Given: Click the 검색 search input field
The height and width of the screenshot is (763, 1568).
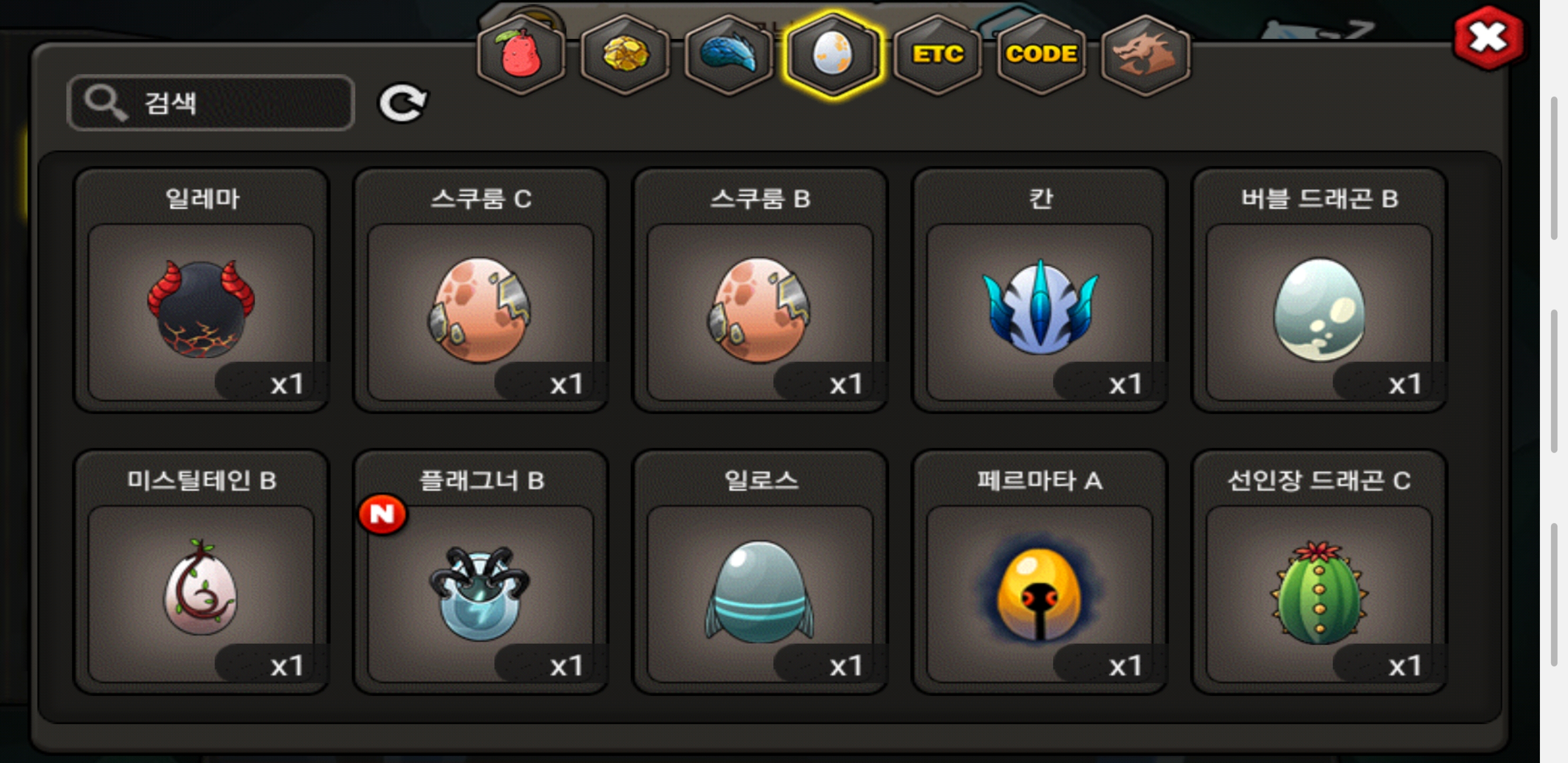Looking at the screenshot, I should click(x=211, y=103).
